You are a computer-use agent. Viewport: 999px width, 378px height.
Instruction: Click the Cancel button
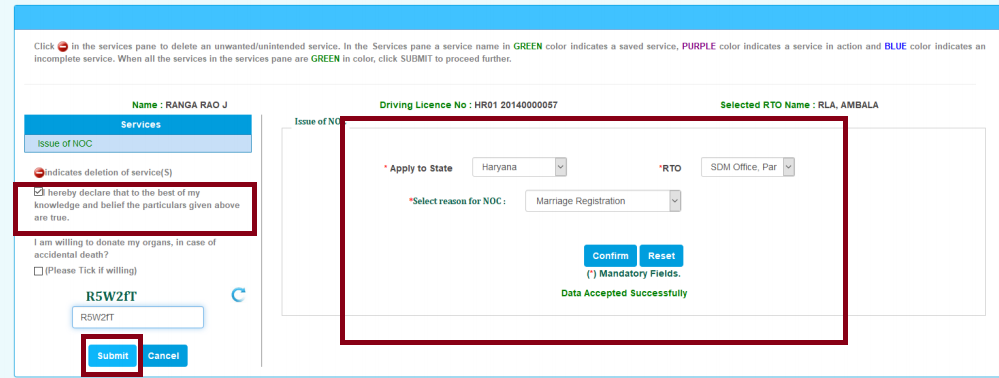[164, 356]
